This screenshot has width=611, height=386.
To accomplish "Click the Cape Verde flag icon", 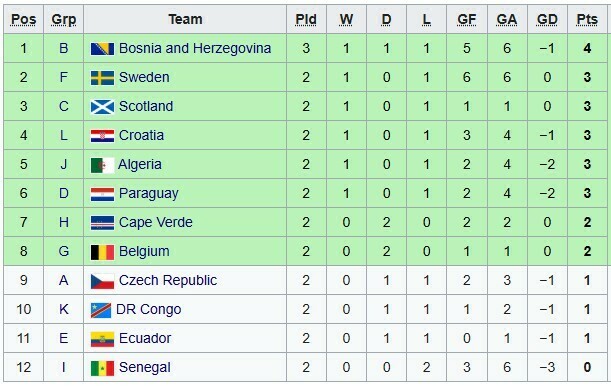I will point(102,223).
